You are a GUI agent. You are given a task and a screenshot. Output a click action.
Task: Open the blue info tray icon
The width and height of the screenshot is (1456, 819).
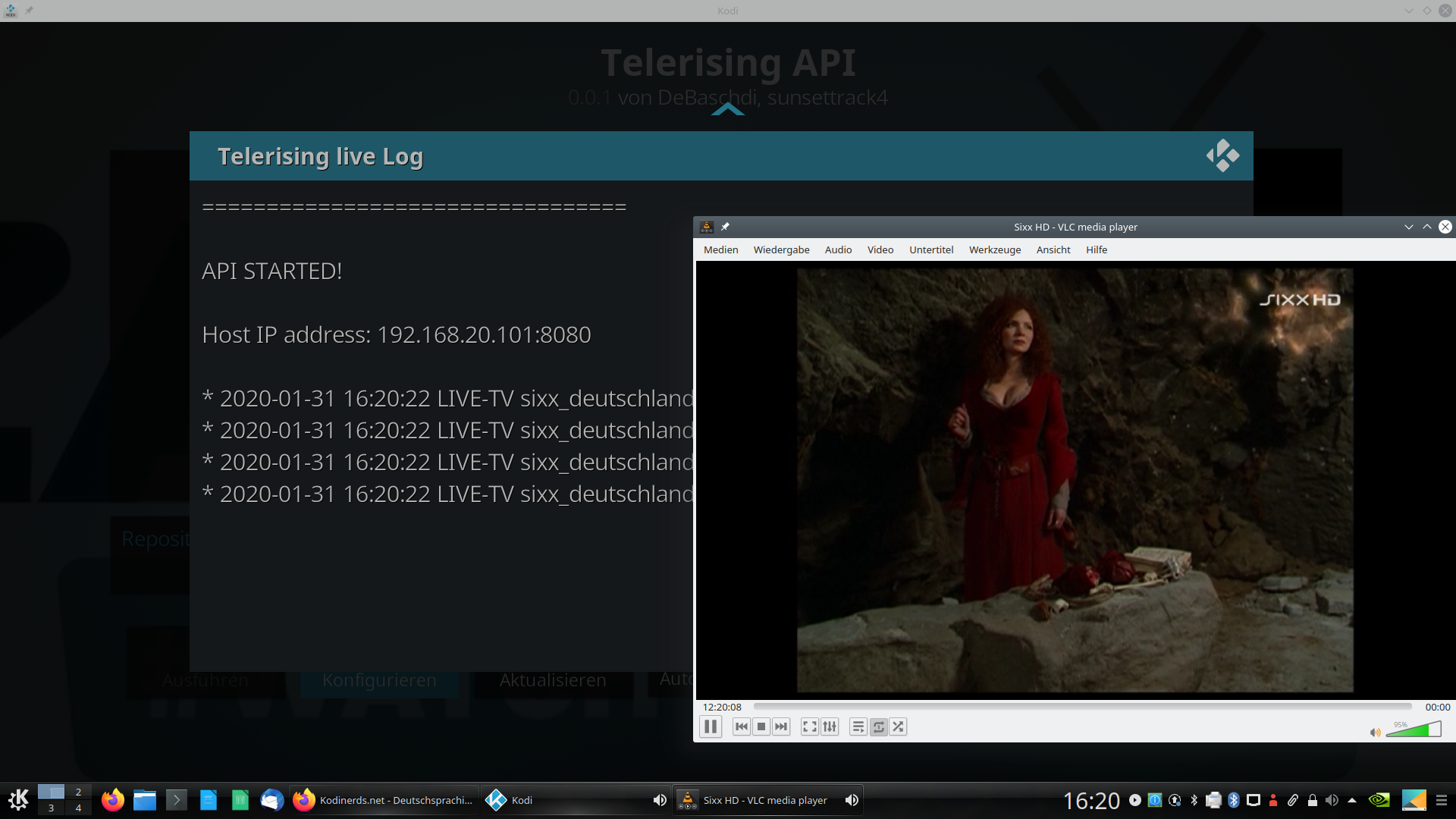[x=1155, y=800]
